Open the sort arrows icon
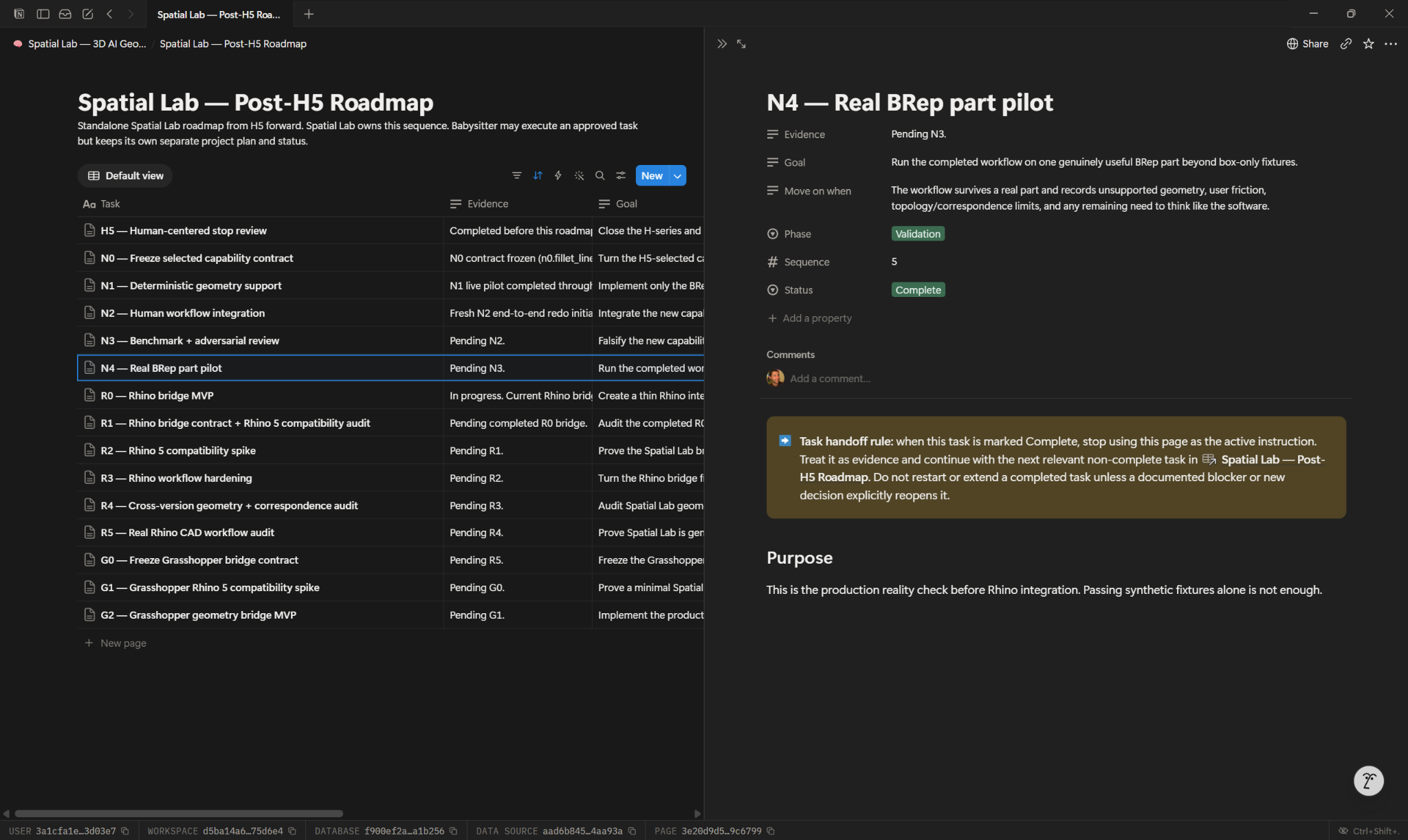 (x=538, y=176)
